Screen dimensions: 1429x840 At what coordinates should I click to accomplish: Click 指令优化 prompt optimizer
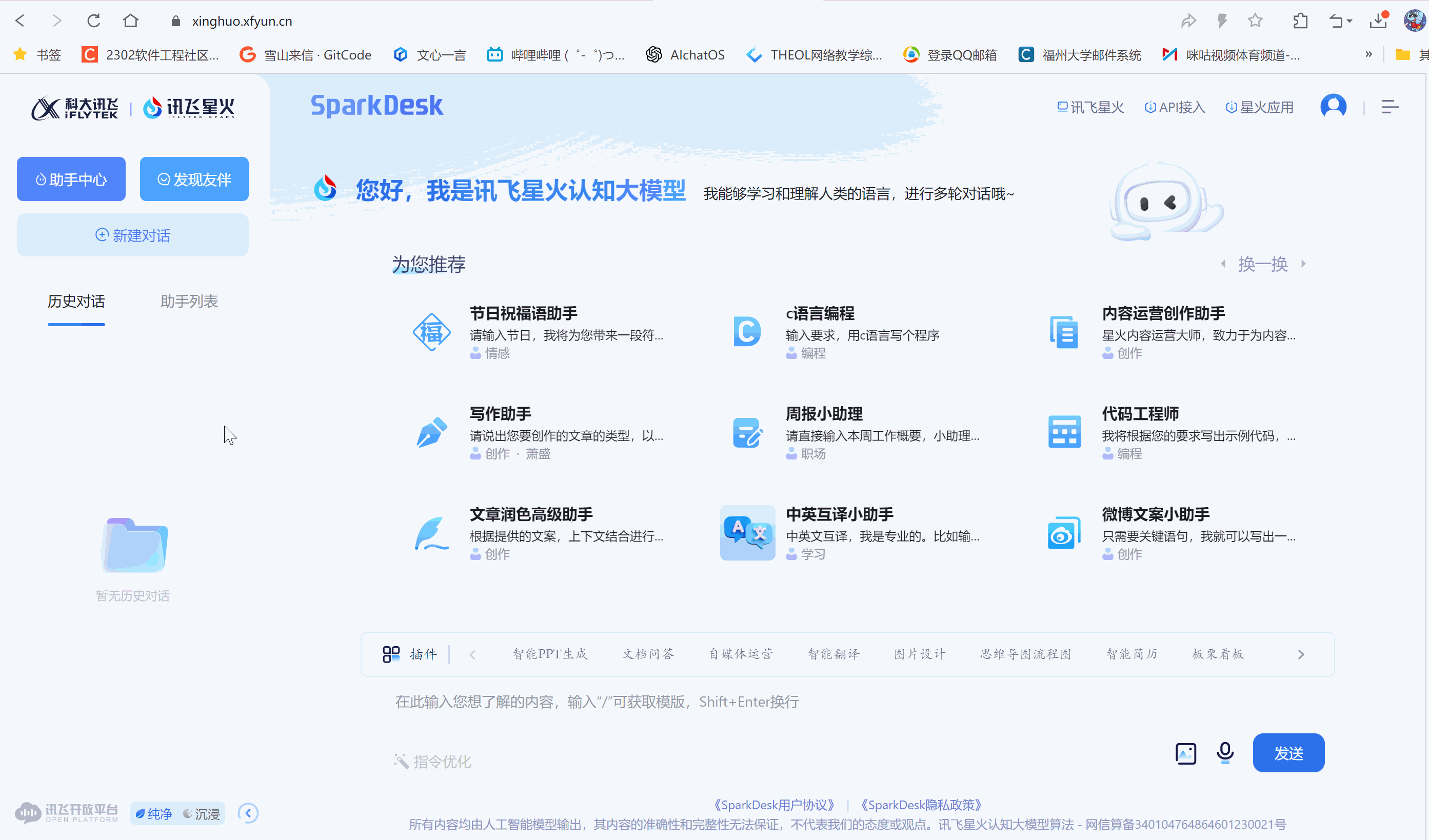click(433, 761)
